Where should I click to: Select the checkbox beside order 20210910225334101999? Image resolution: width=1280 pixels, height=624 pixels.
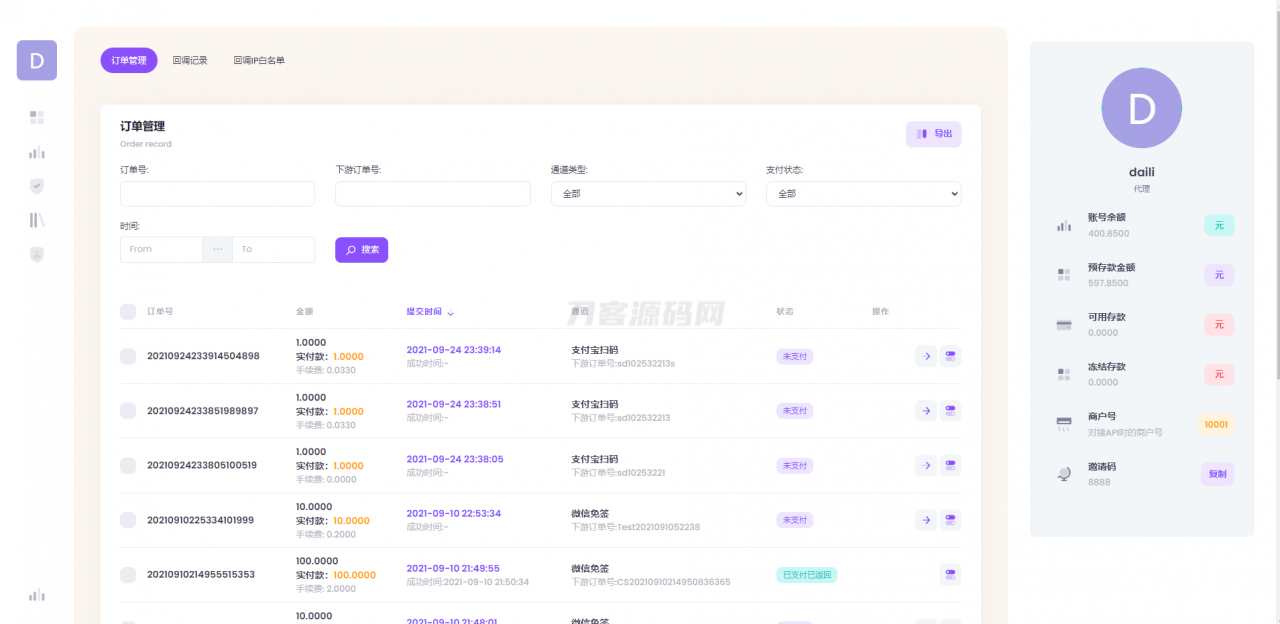click(x=128, y=520)
